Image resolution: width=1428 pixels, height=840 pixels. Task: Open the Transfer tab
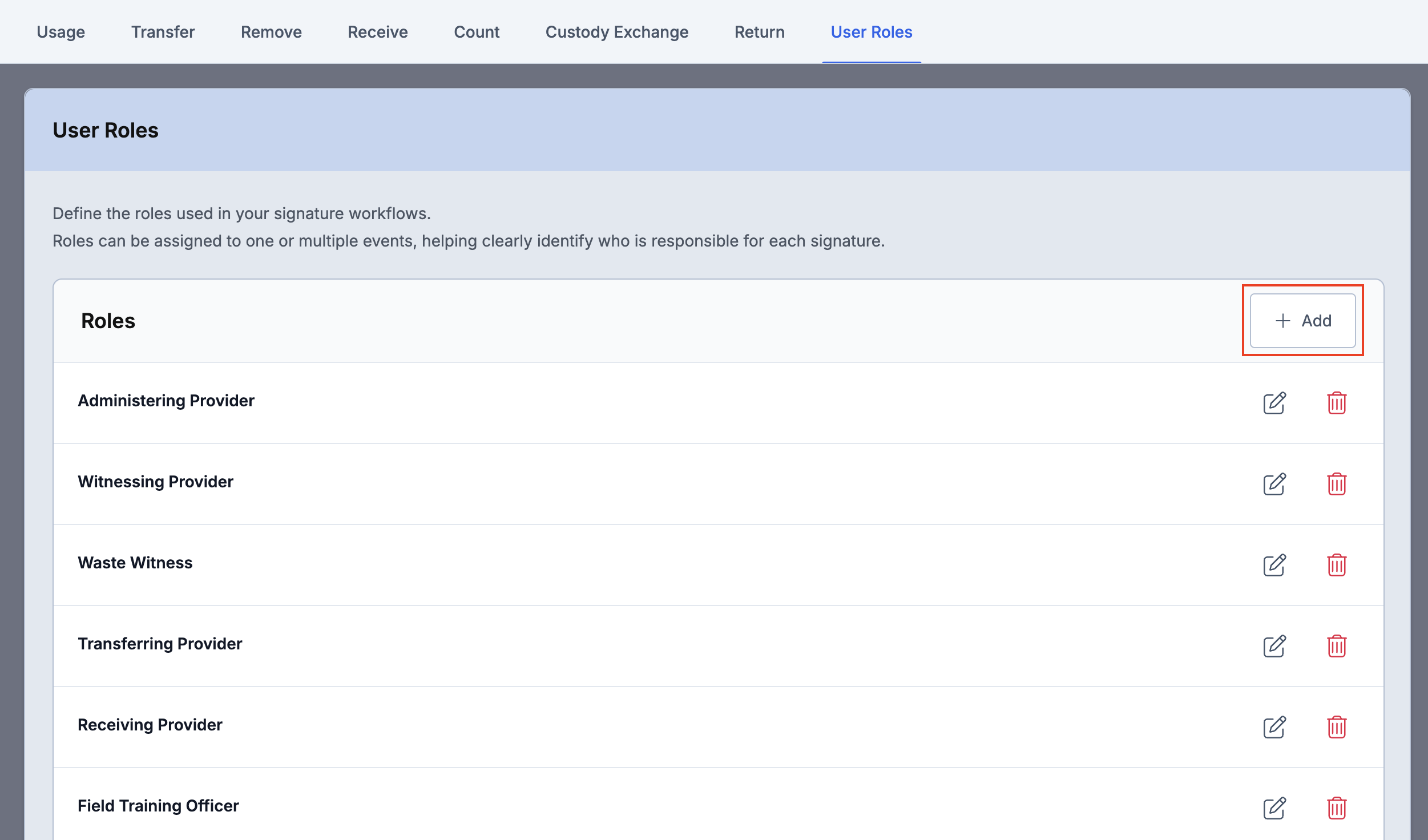(x=163, y=32)
